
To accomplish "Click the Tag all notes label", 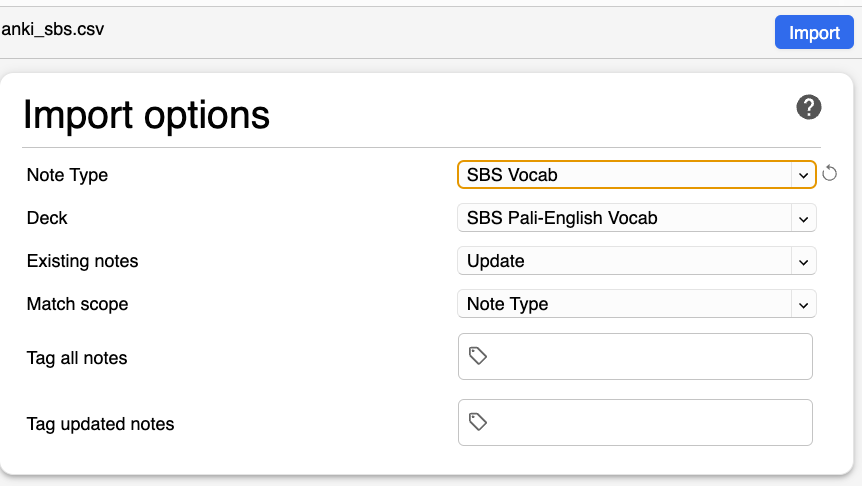I will click(77, 358).
